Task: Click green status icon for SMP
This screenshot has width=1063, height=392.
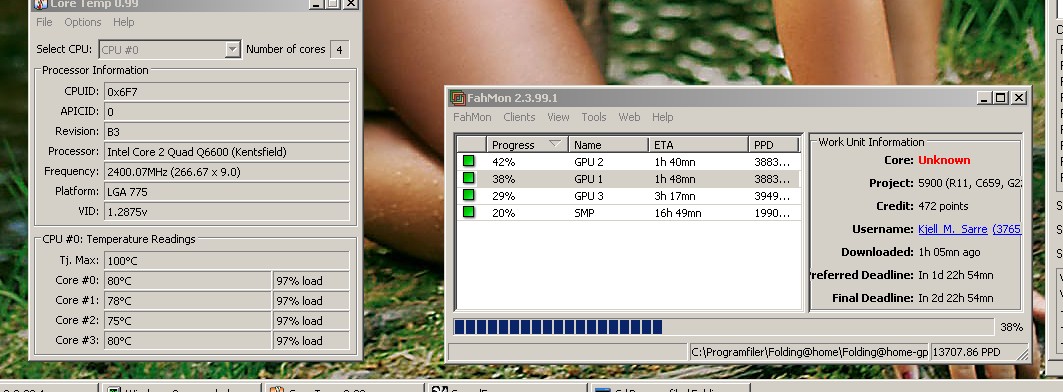Action: pyautogui.click(x=468, y=212)
